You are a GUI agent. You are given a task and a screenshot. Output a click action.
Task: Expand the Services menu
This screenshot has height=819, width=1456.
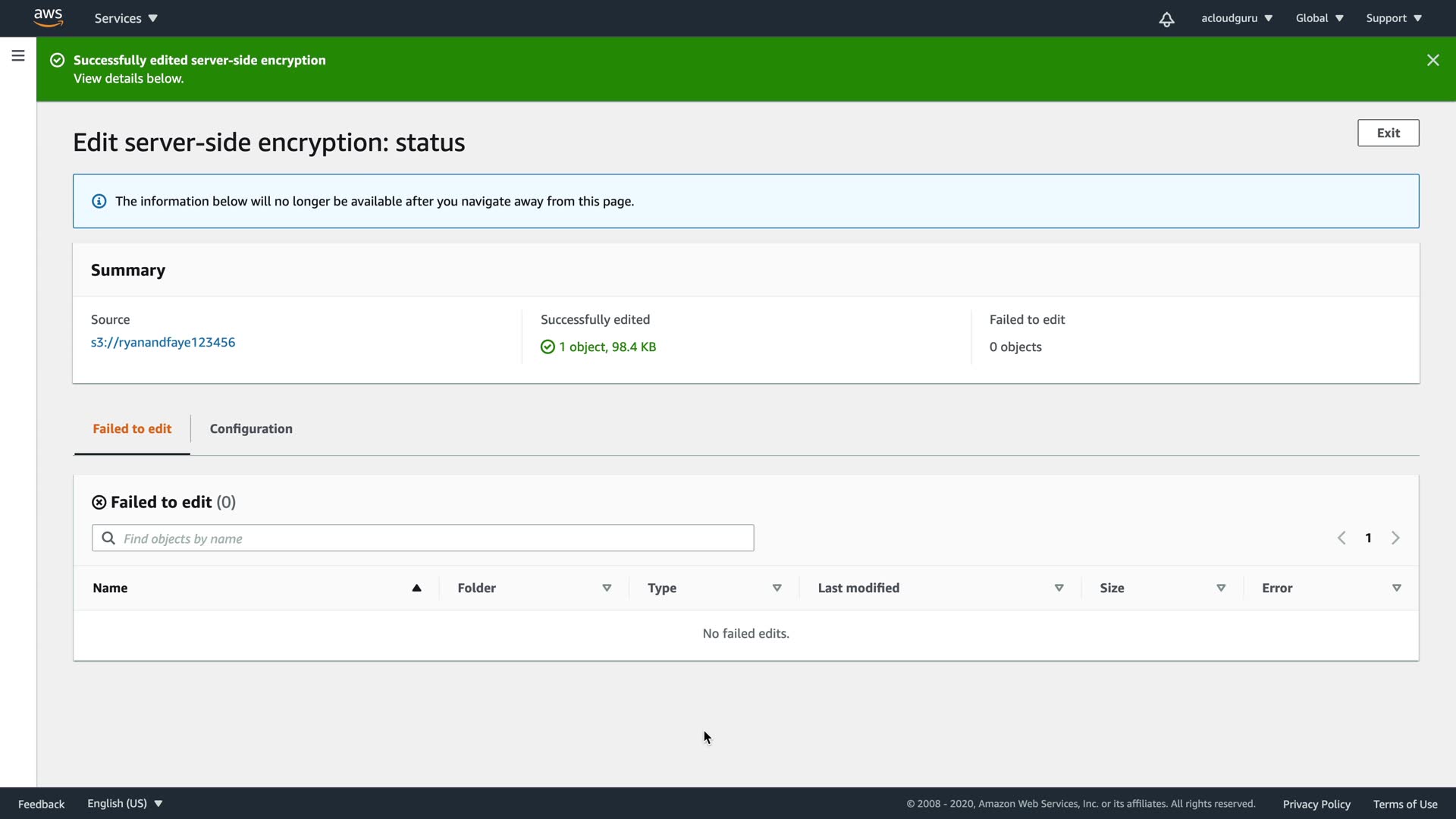(x=126, y=18)
